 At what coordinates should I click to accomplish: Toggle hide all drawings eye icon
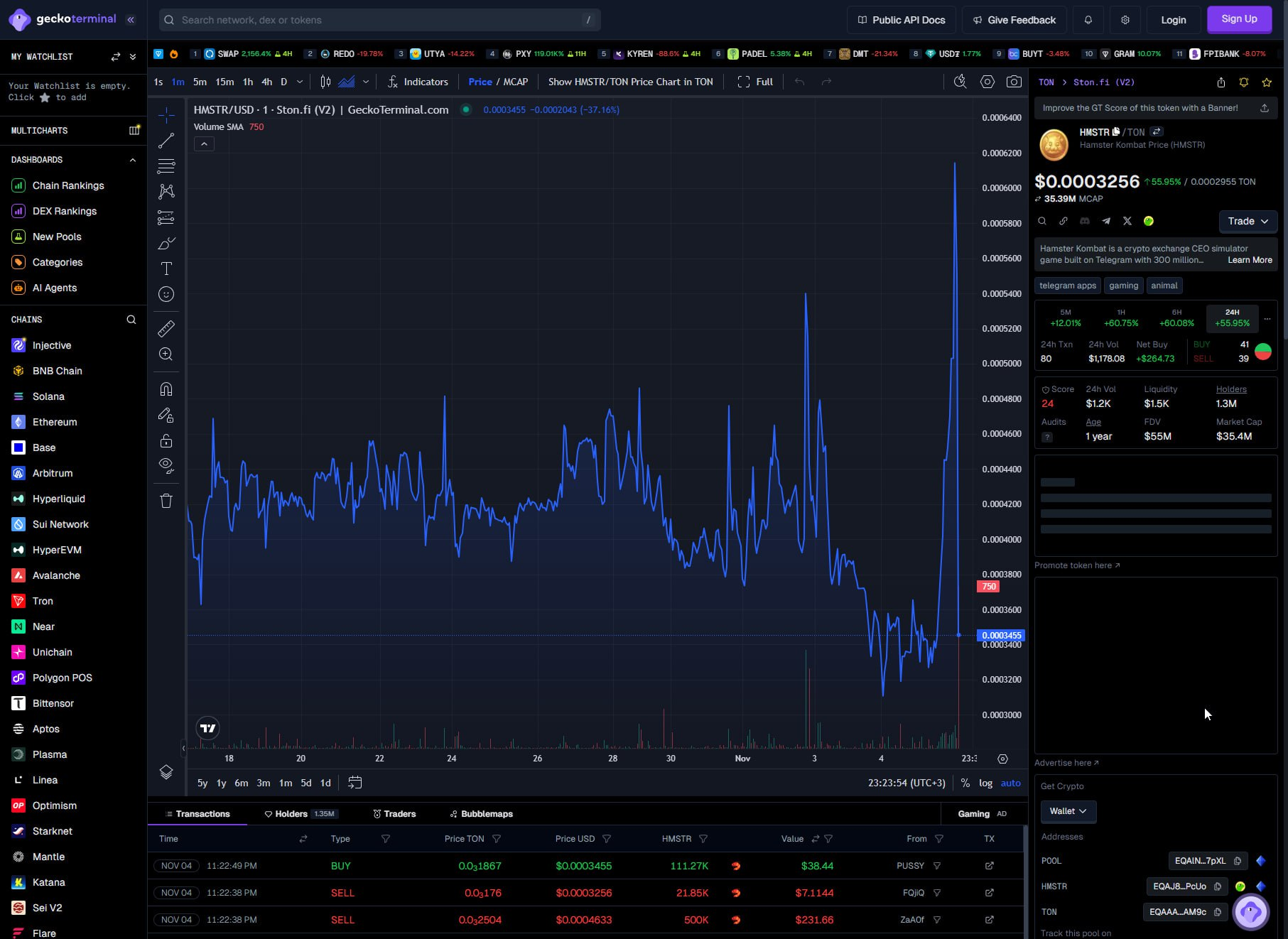(x=166, y=466)
